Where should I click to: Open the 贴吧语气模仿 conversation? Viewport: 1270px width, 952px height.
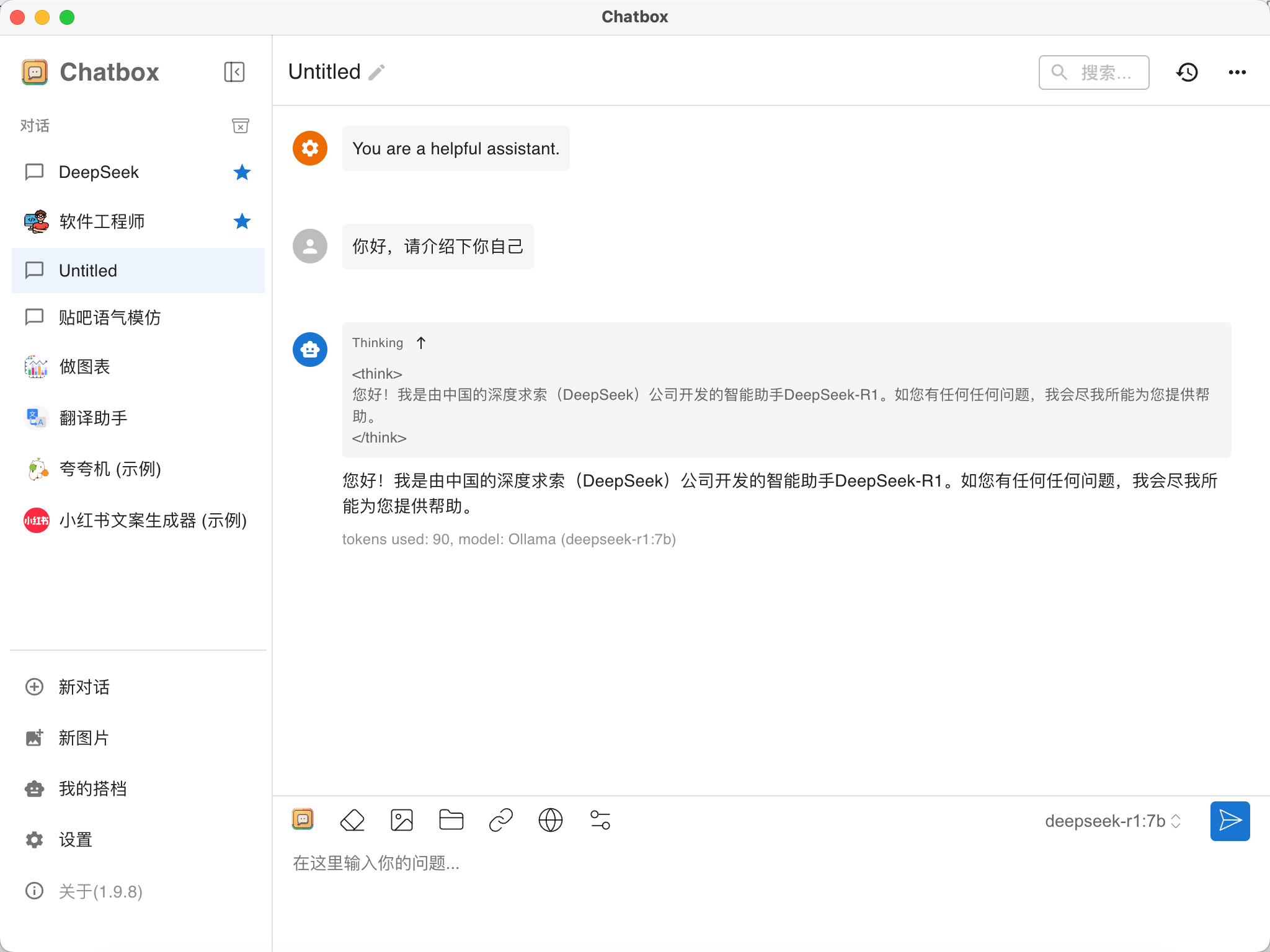pyautogui.click(x=138, y=317)
